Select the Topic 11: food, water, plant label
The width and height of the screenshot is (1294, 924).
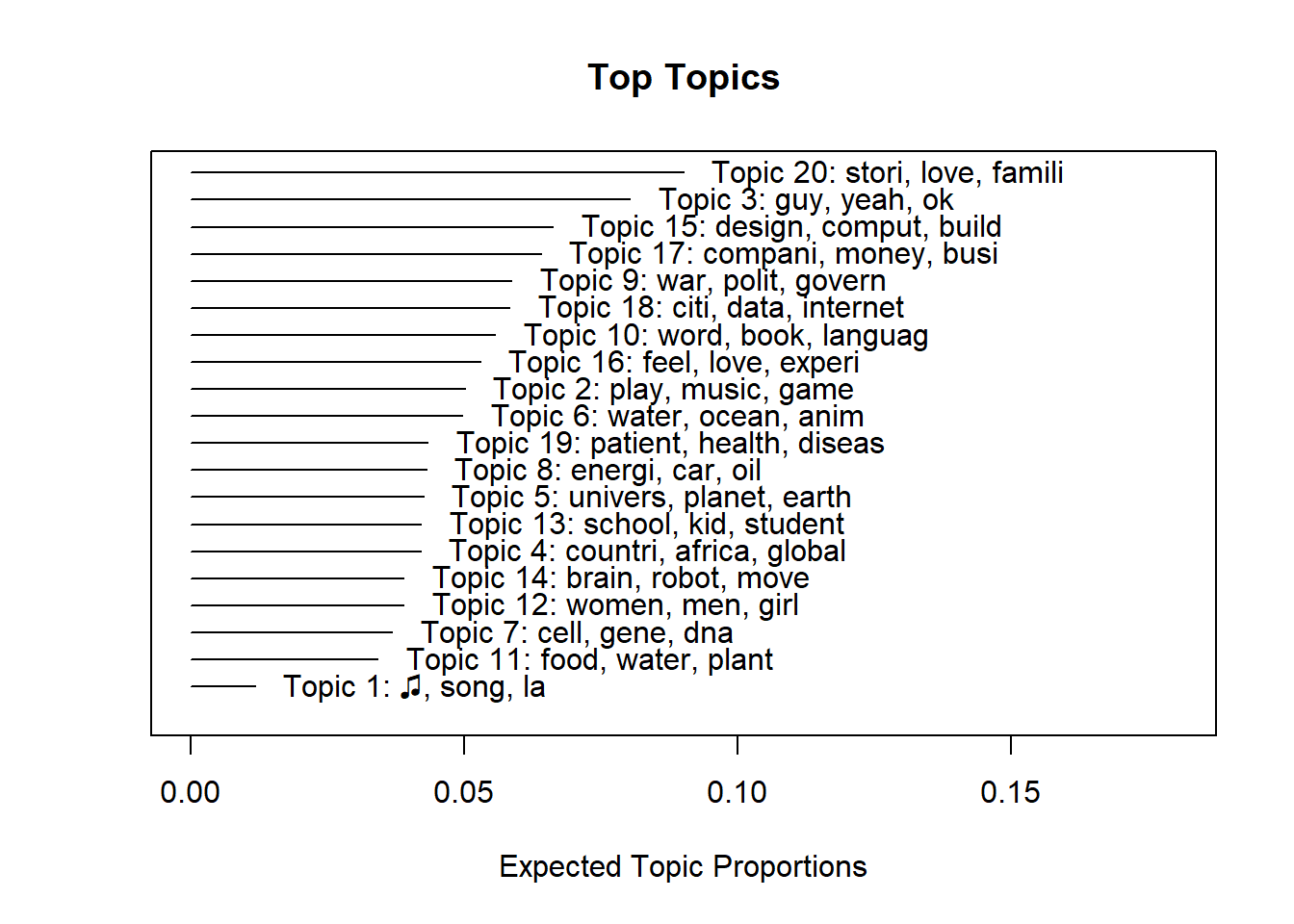589,660
